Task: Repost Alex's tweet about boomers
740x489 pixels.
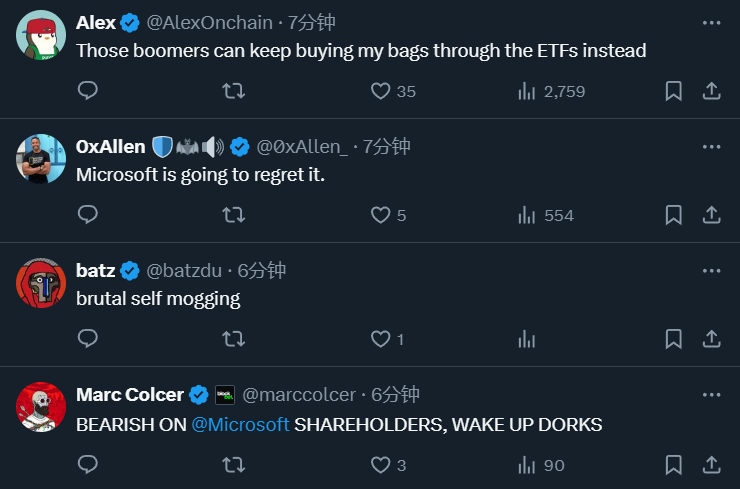Action: [233, 91]
